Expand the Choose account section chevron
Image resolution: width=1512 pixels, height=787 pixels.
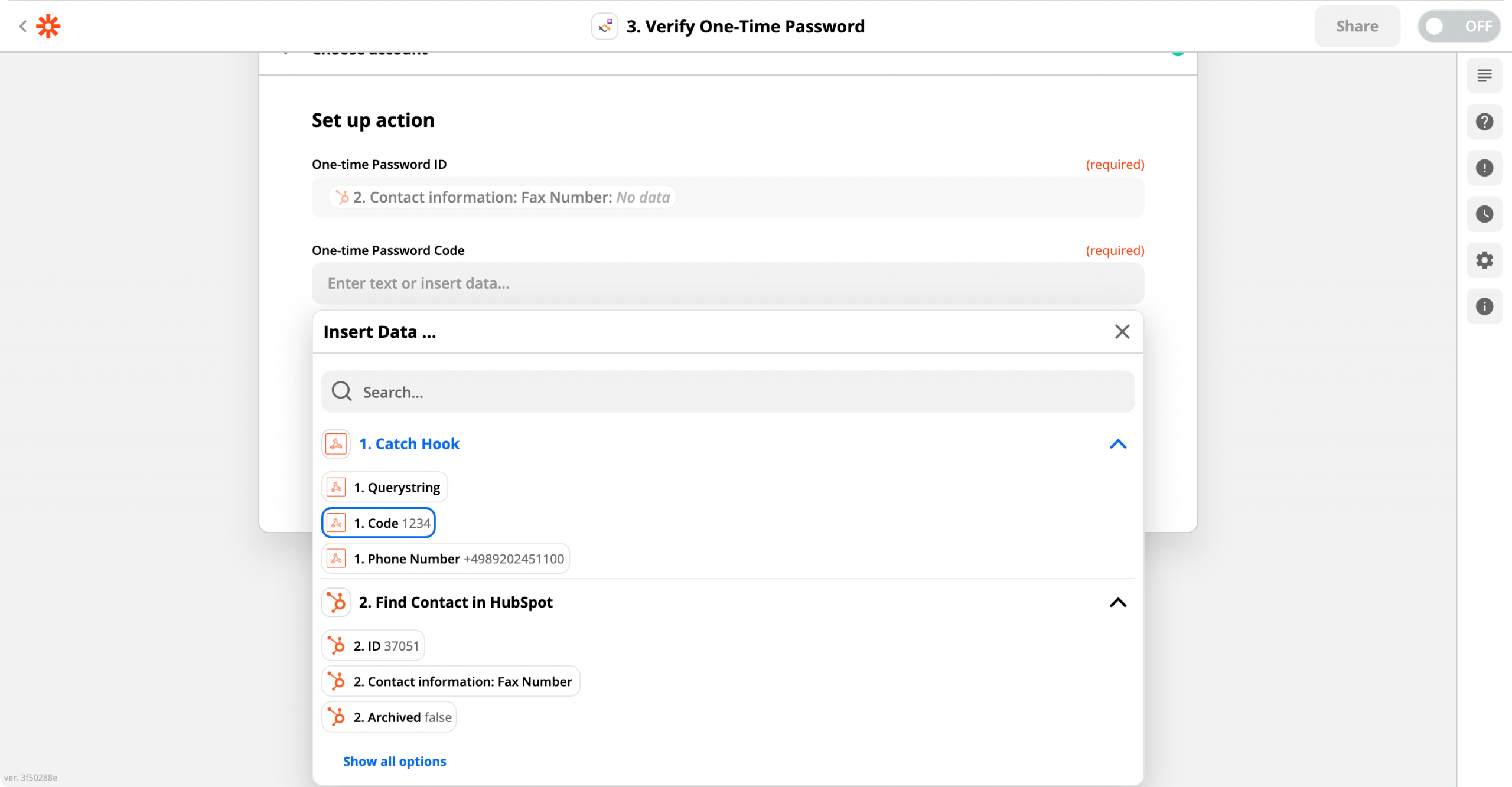coord(286,53)
